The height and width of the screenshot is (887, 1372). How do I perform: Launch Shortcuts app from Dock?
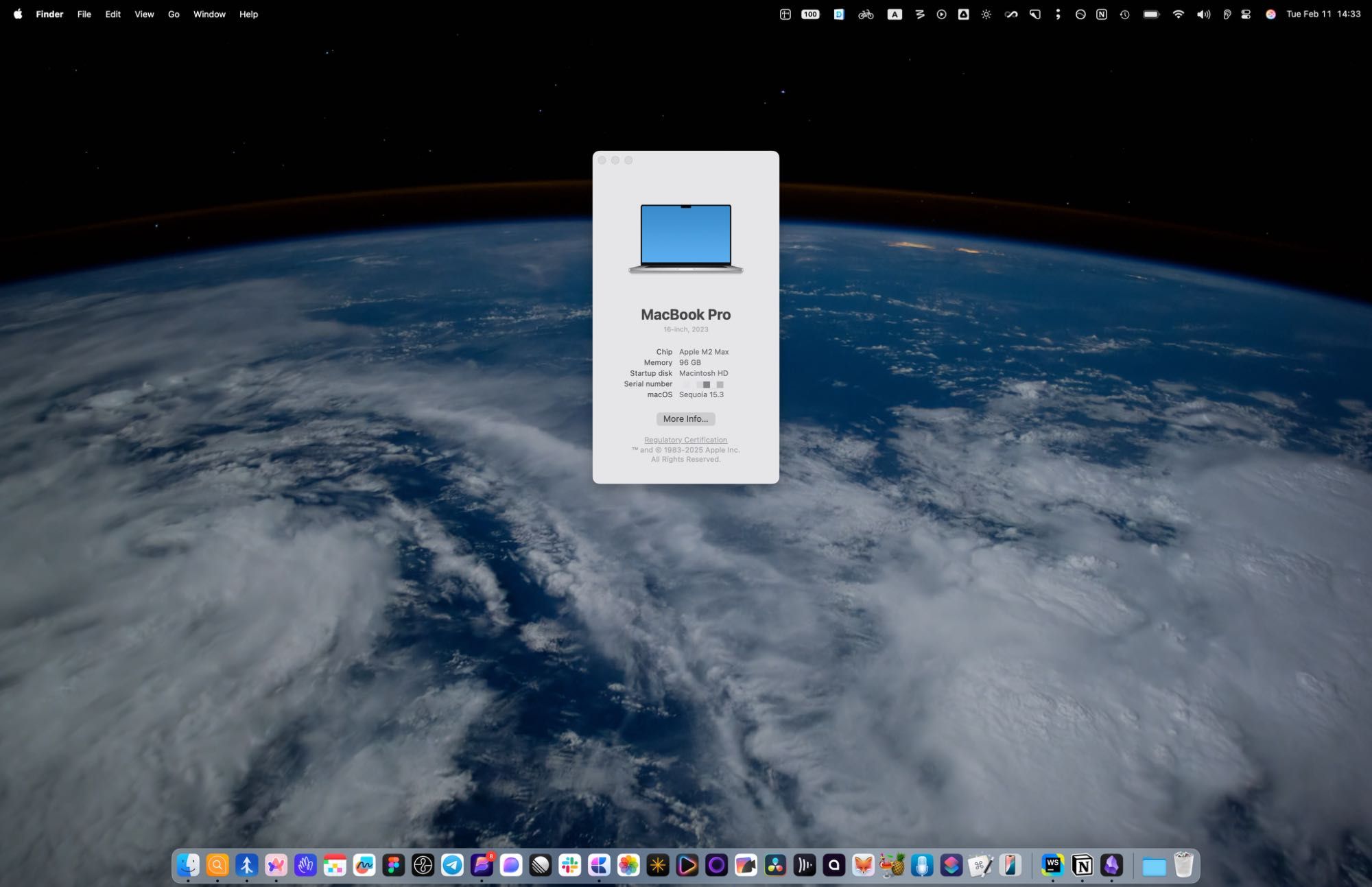pyautogui.click(x=951, y=865)
